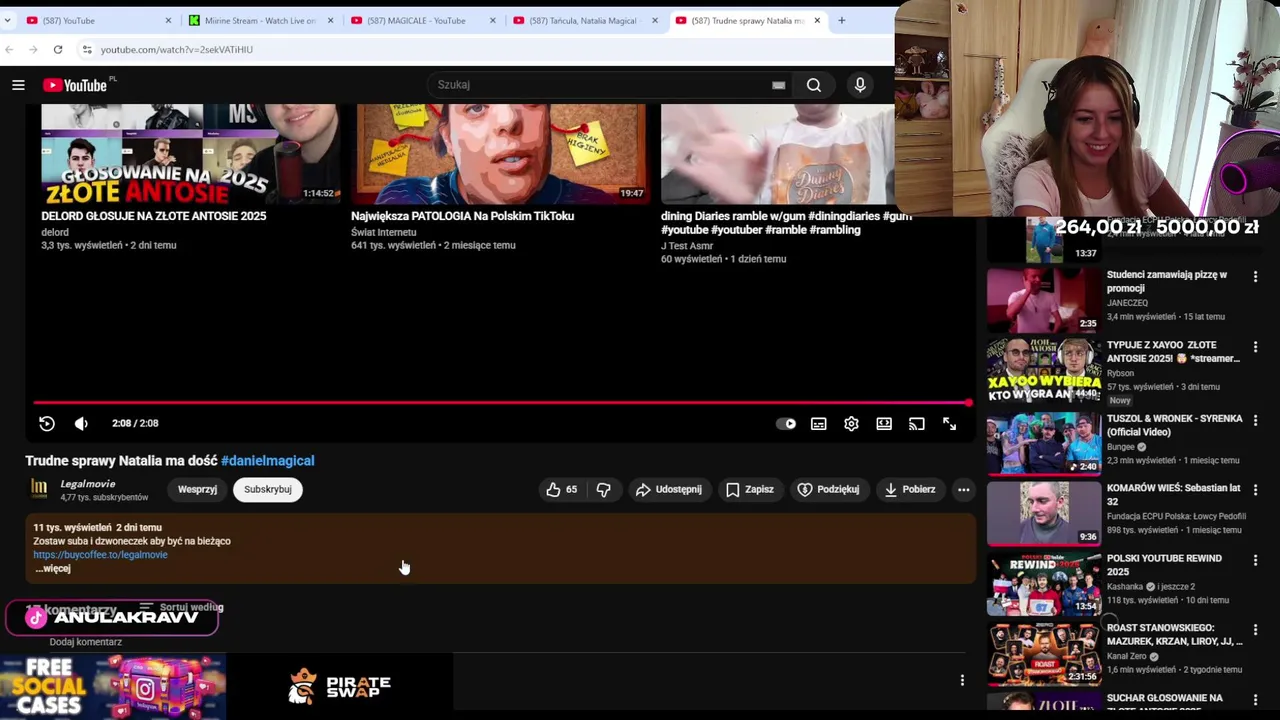
Task: Go back with the browser back arrow
Action: [x=9, y=49]
